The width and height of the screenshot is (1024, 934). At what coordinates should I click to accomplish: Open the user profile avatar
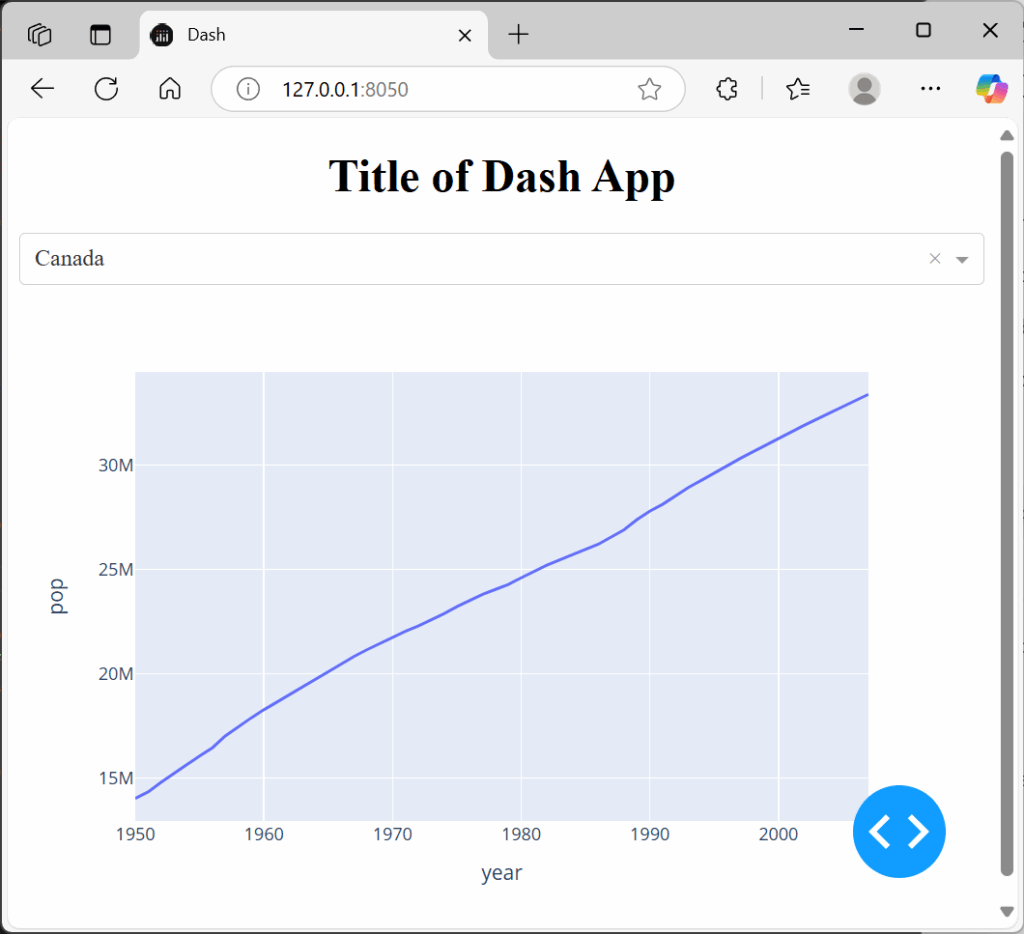pos(864,89)
